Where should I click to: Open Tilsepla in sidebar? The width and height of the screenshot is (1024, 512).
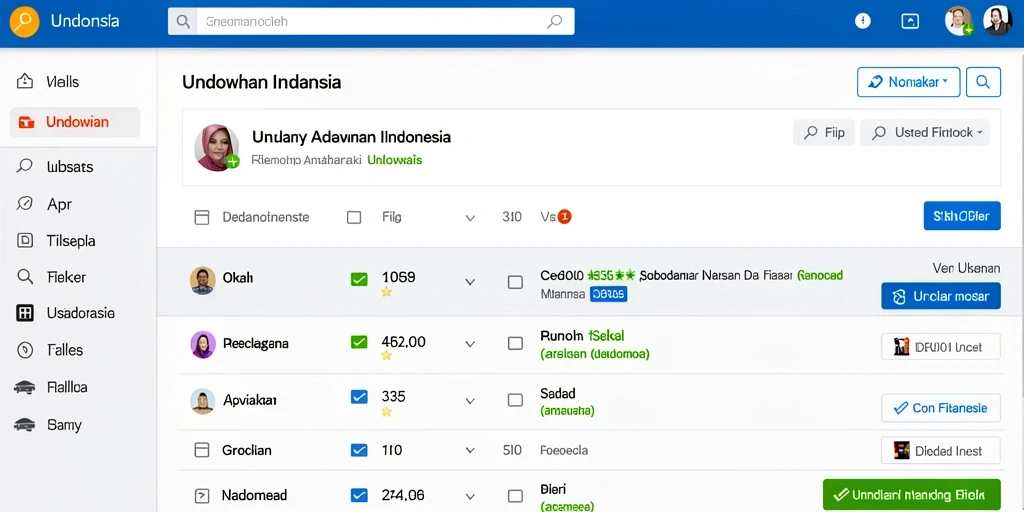[x=71, y=241]
